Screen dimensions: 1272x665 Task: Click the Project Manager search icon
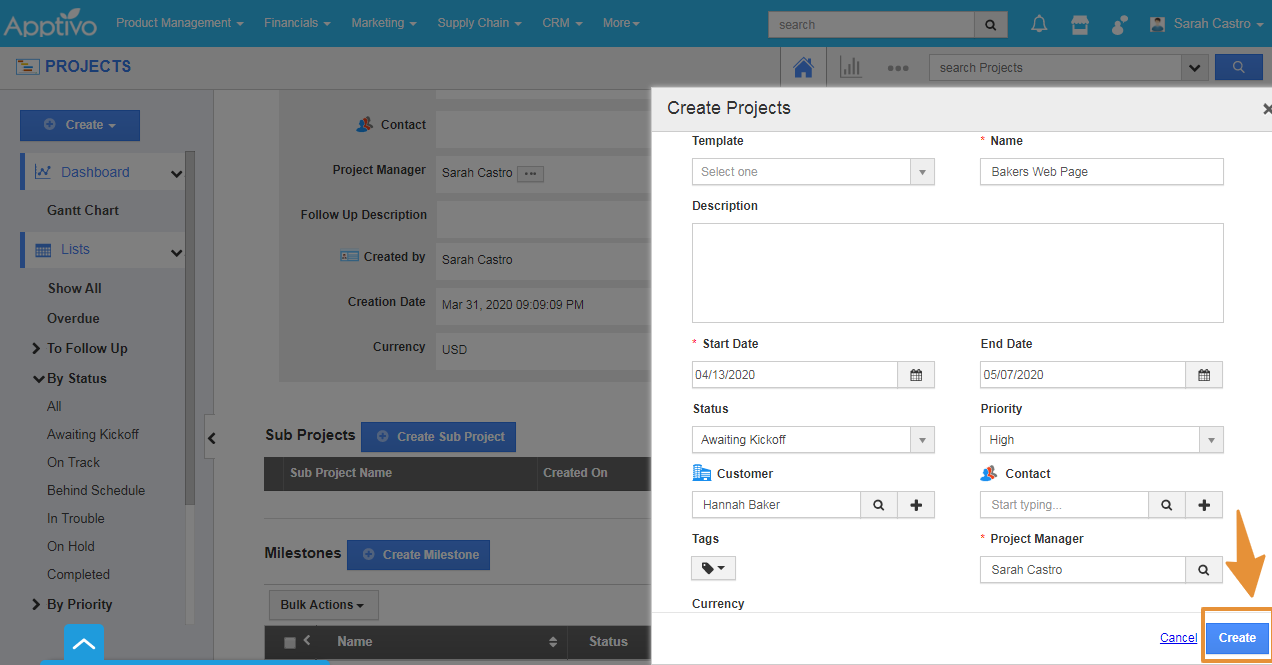click(1204, 570)
